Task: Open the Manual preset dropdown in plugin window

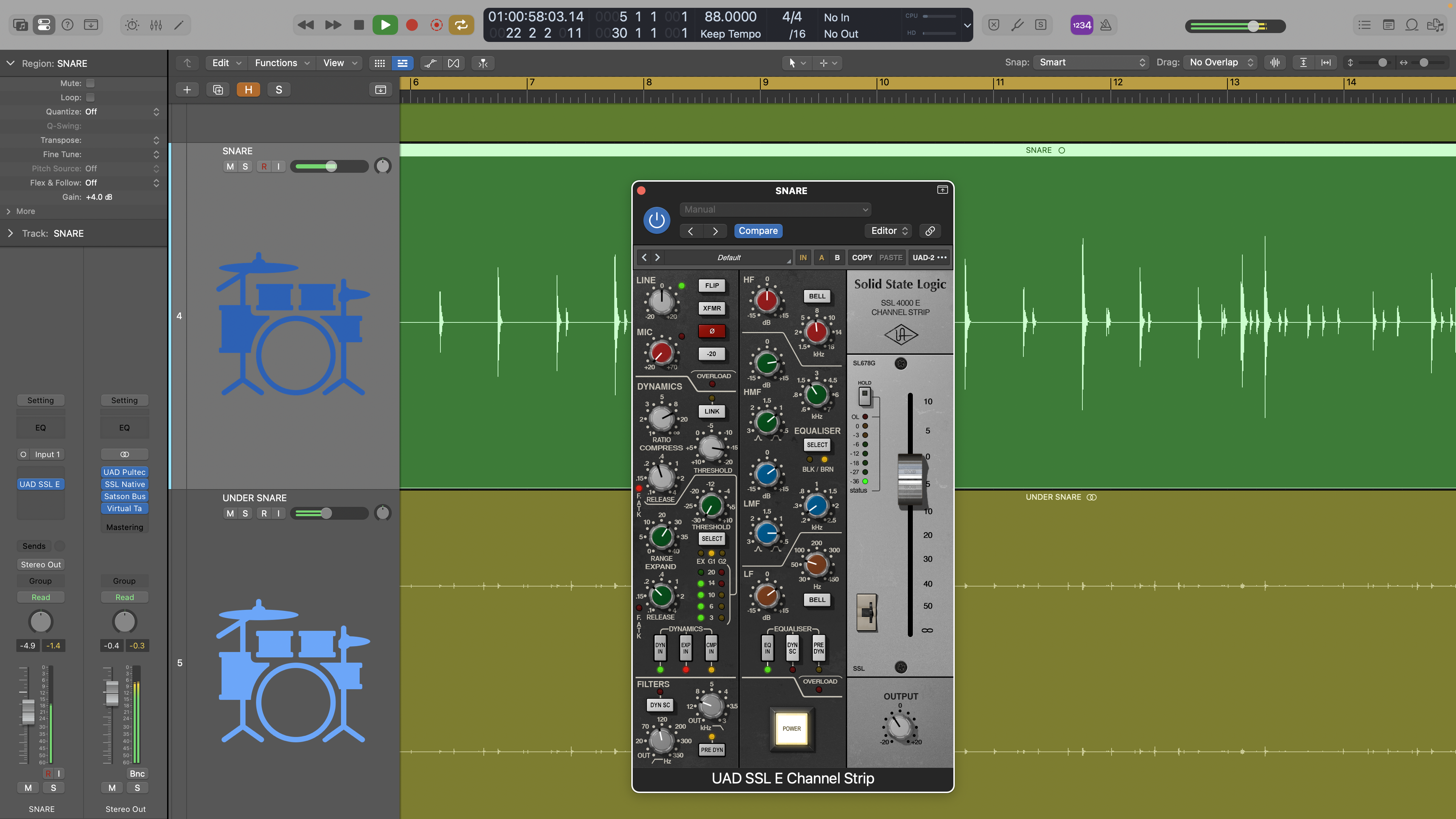Action: click(x=775, y=209)
